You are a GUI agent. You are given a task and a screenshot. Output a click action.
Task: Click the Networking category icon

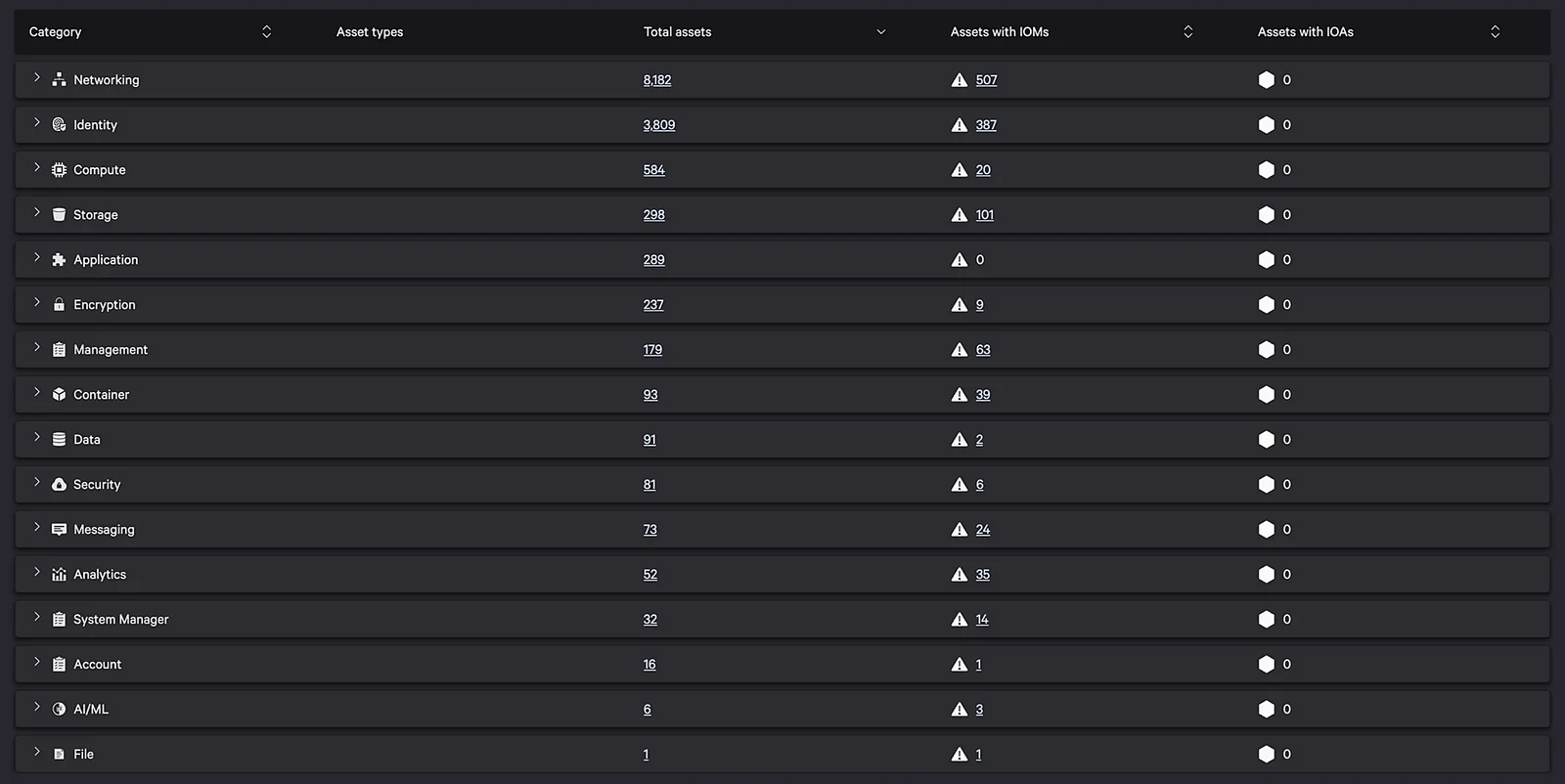(59, 80)
